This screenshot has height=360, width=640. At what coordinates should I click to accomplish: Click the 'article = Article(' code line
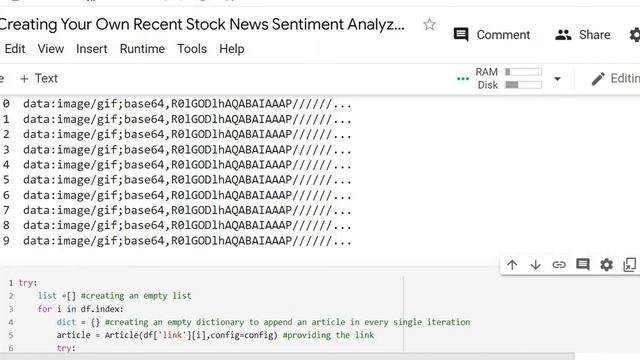point(215,335)
